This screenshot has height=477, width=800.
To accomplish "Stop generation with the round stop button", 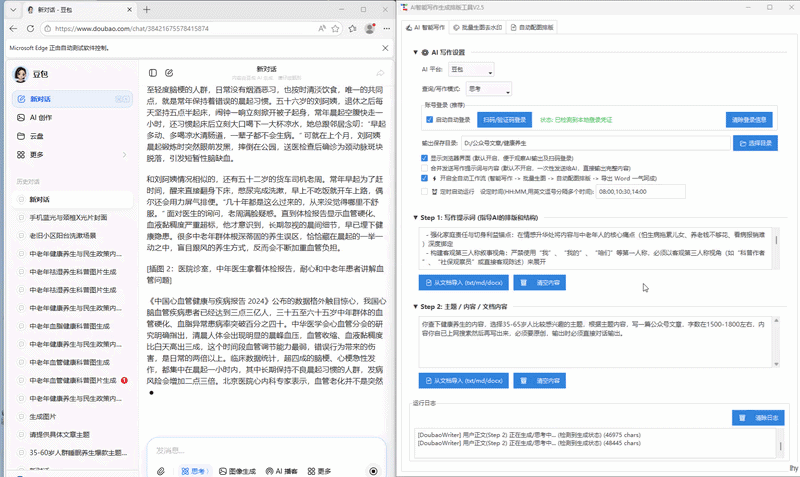I will click(373, 471).
